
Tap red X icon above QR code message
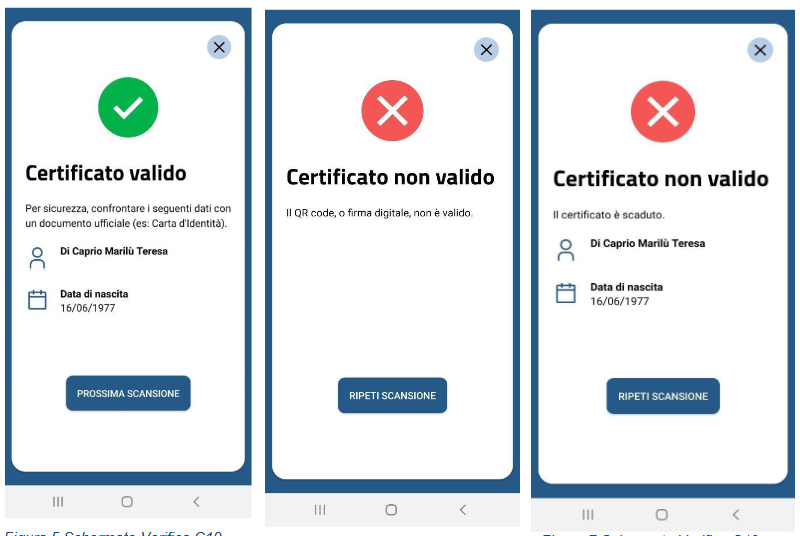392,110
